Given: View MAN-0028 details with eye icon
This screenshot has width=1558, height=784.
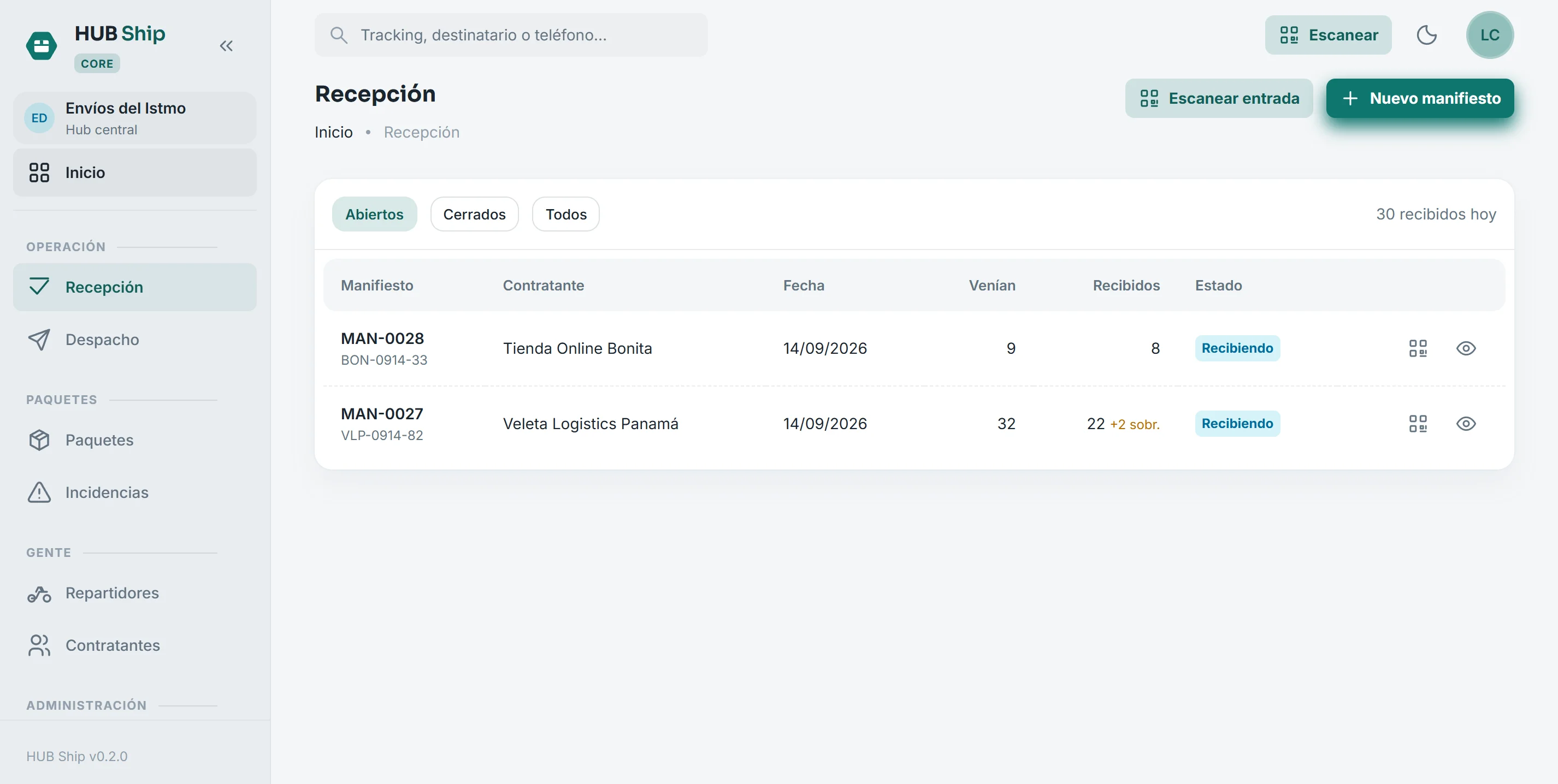Looking at the screenshot, I should [1466, 348].
